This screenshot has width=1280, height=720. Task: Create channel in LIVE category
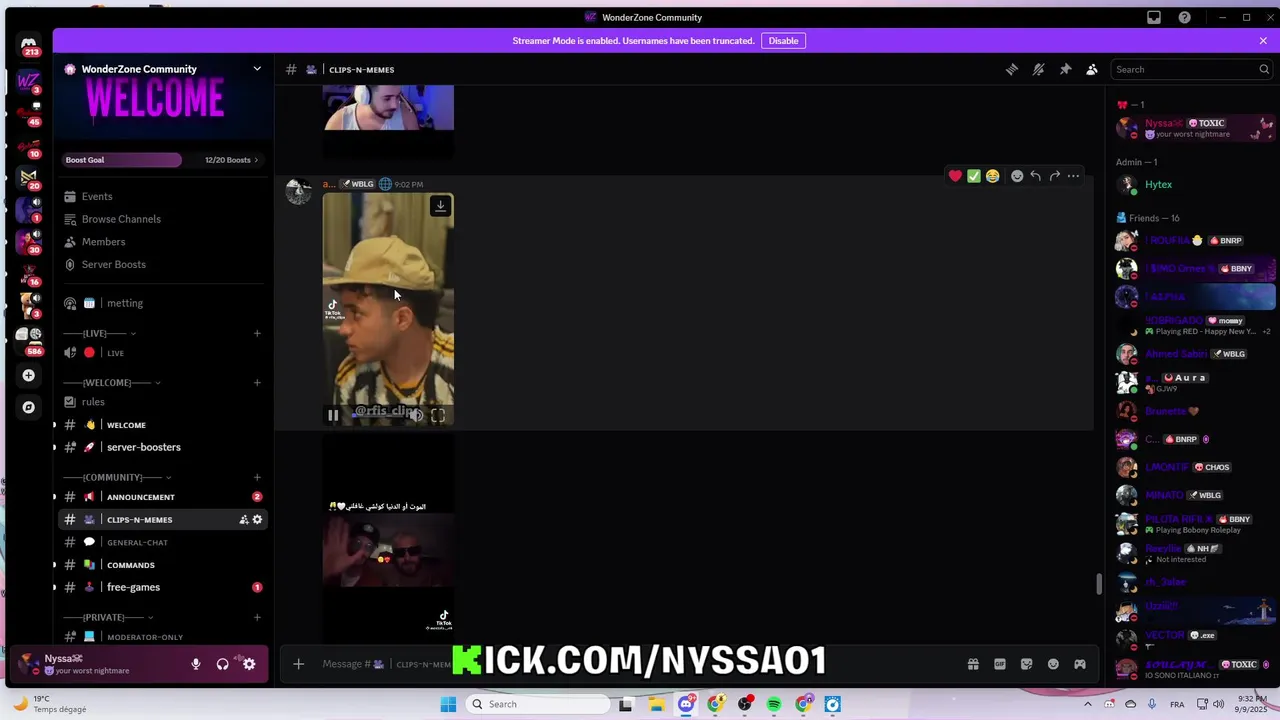[257, 333]
